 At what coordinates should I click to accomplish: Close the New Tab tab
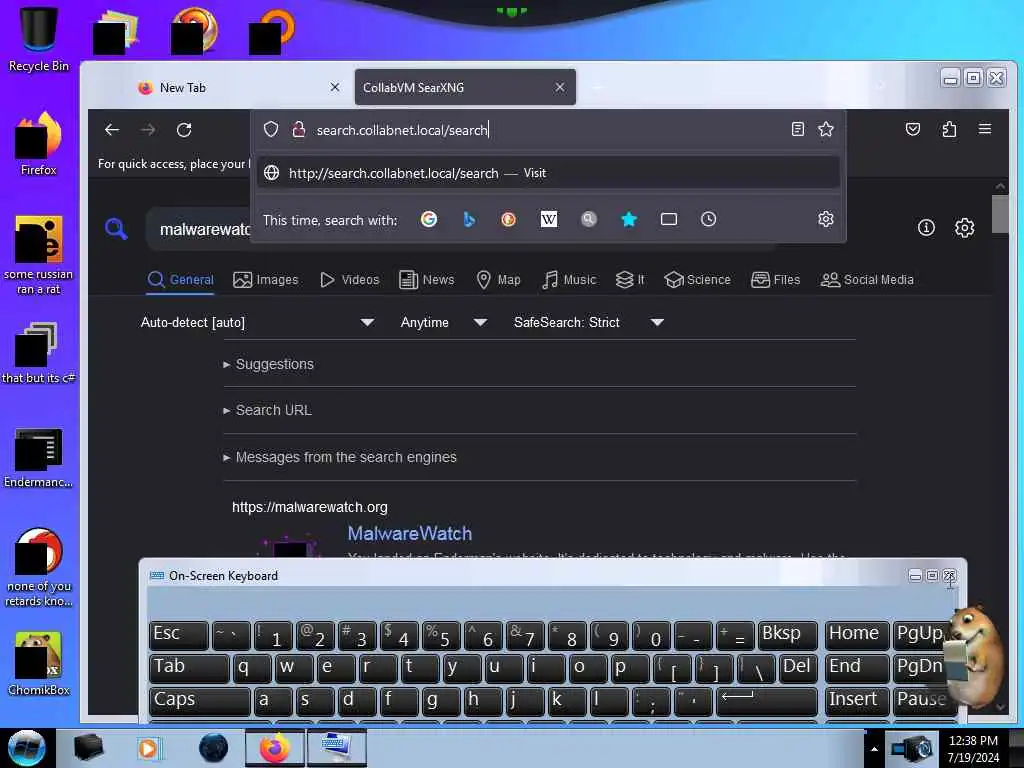335,87
